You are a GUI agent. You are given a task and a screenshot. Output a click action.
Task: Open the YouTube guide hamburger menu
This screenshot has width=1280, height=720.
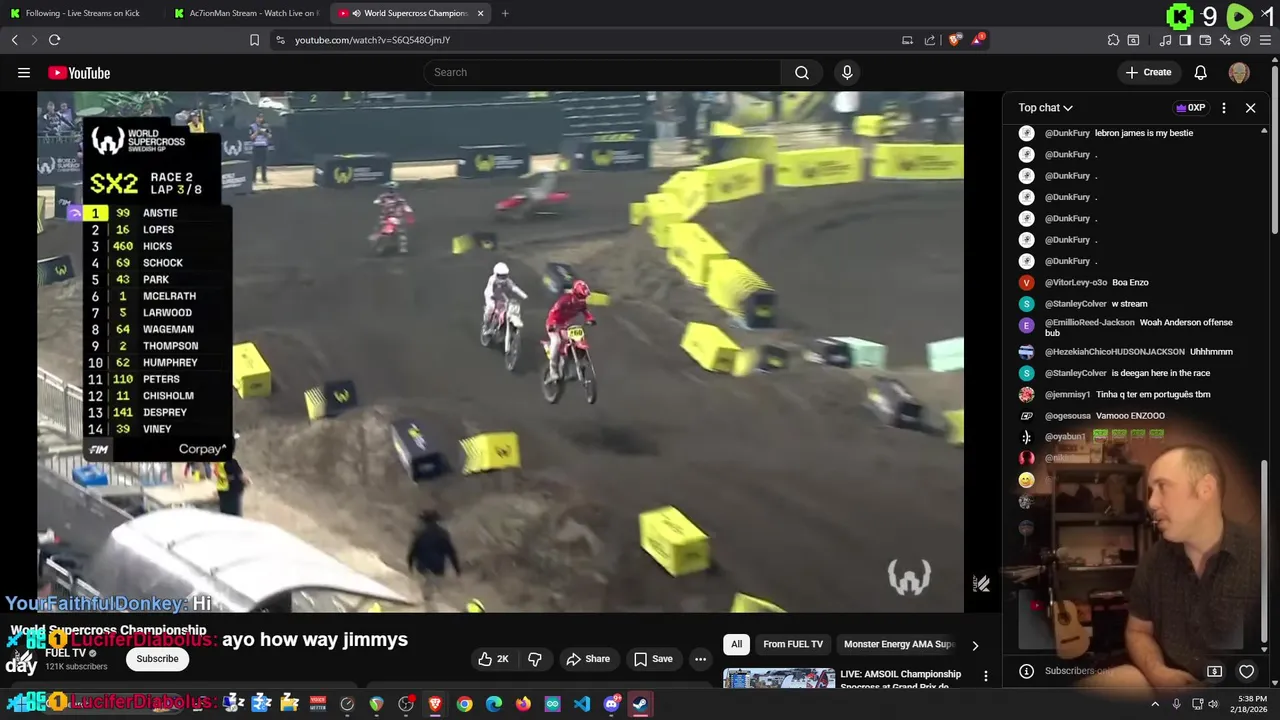tap(24, 72)
